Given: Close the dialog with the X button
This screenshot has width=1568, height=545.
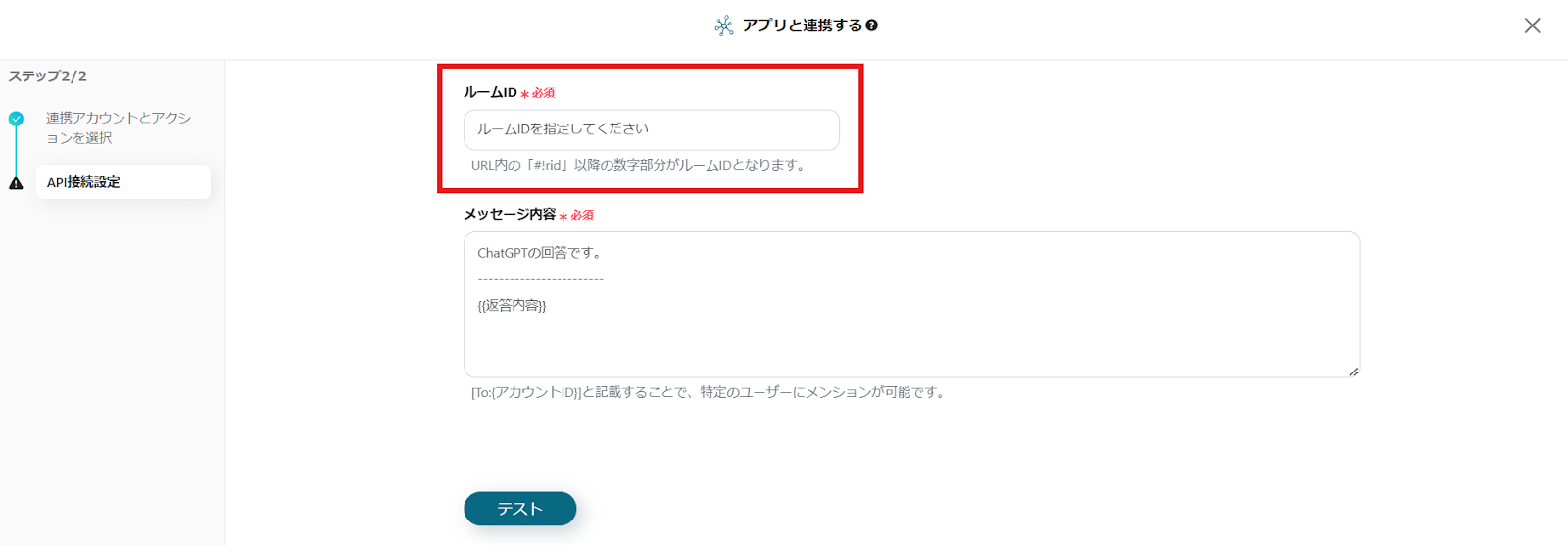Looking at the screenshot, I should (1532, 25).
